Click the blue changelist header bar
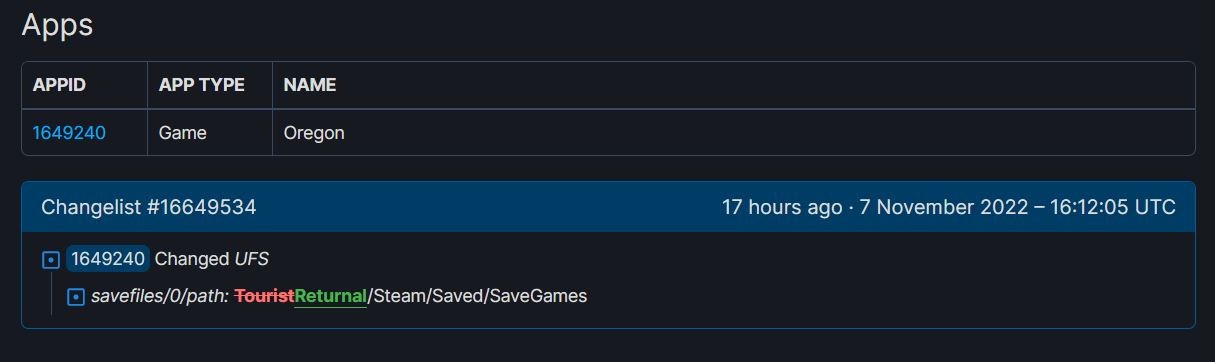Screen dimensions: 1215x362 click(608, 207)
